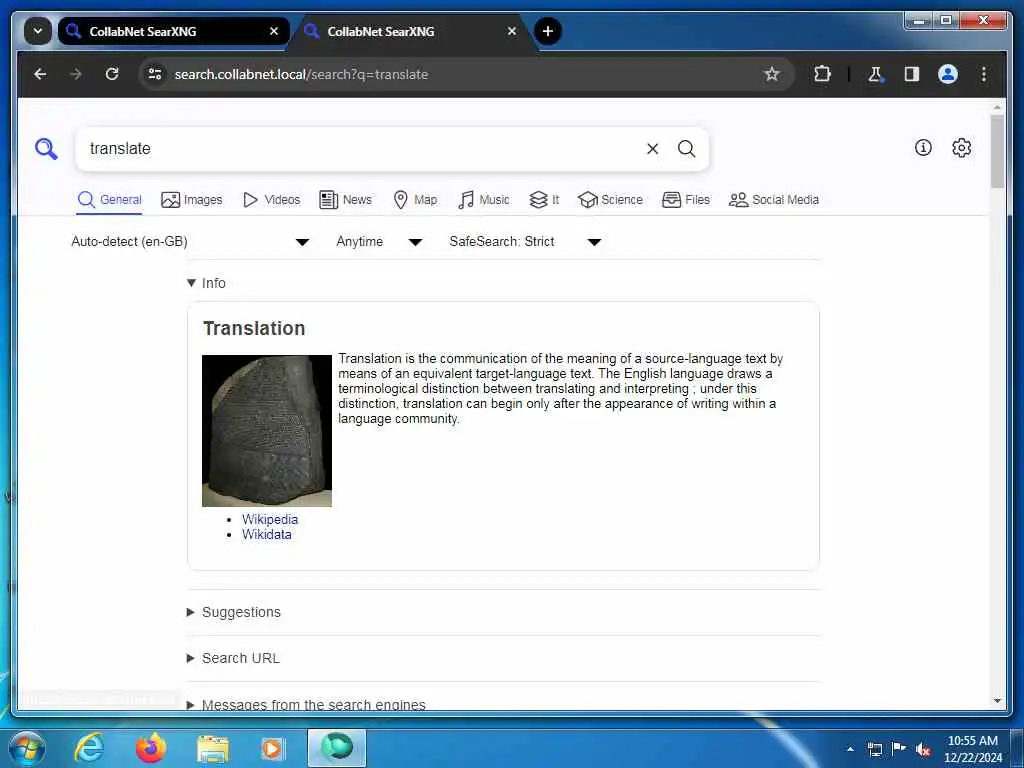Open Chrome three-dot menu
This screenshot has height=768, width=1024.
pos(984,74)
